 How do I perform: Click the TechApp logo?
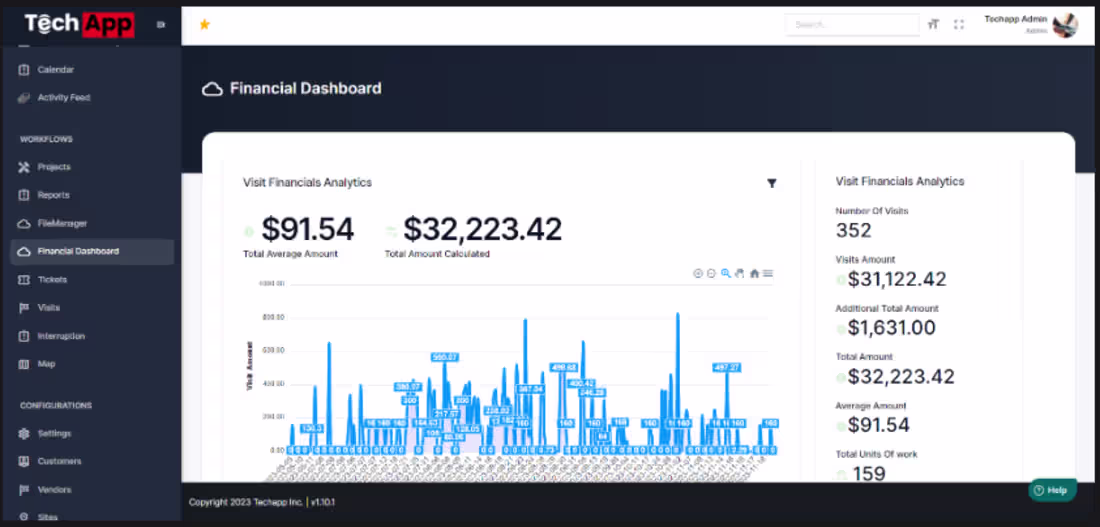coord(79,25)
